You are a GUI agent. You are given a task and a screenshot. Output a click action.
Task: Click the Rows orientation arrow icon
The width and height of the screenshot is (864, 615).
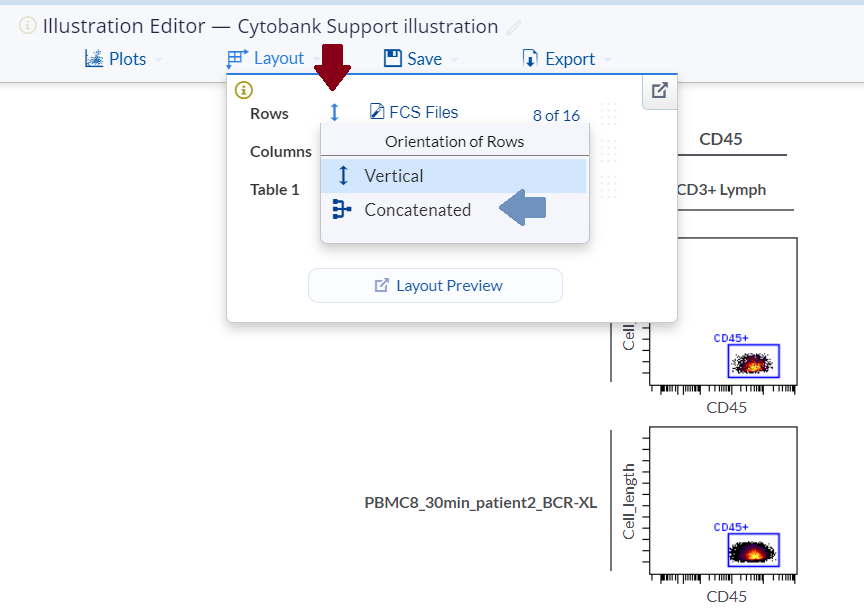pyautogui.click(x=335, y=113)
